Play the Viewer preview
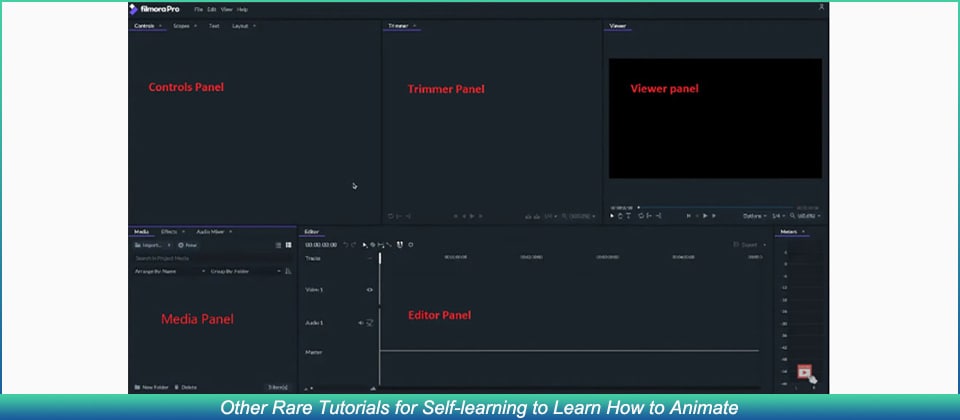Viewport: 960px width, 420px height. (x=705, y=216)
